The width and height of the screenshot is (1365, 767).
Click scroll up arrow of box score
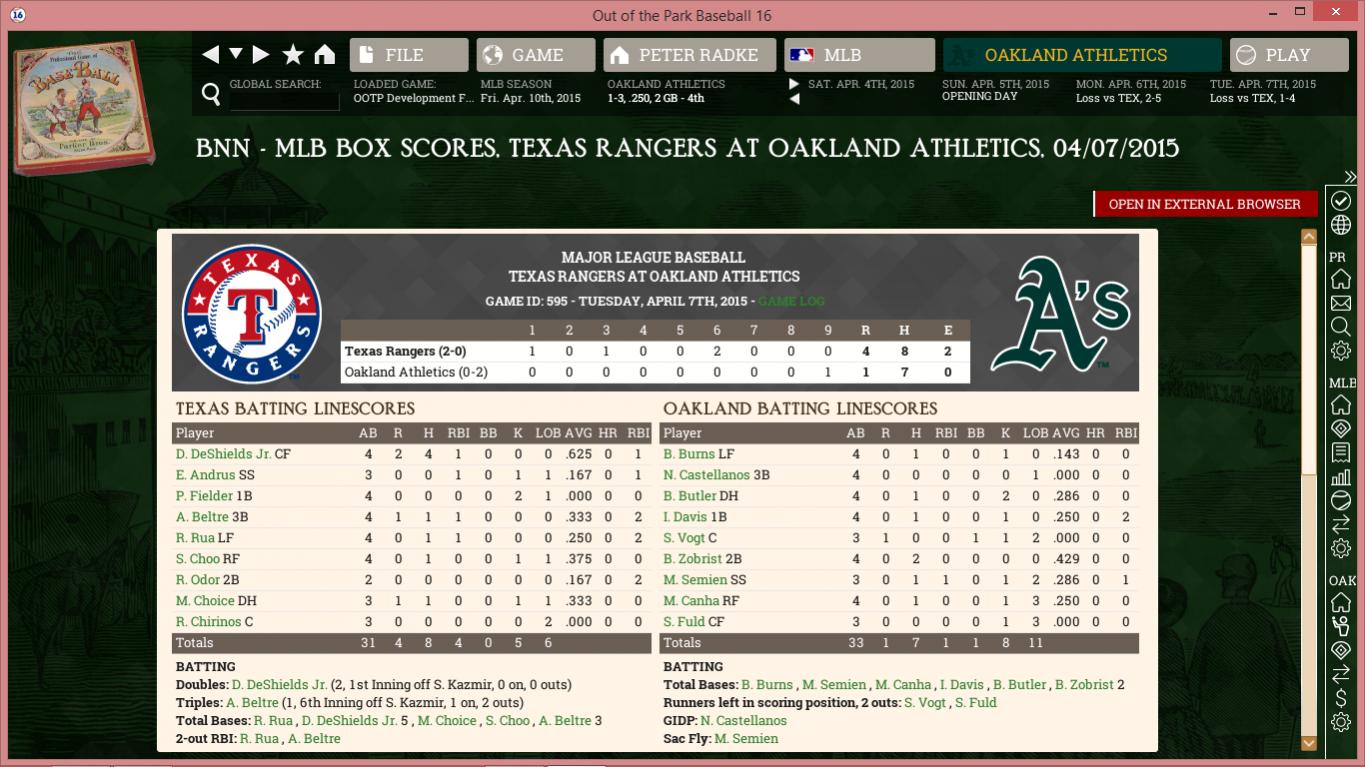click(x=1308, y=237)
